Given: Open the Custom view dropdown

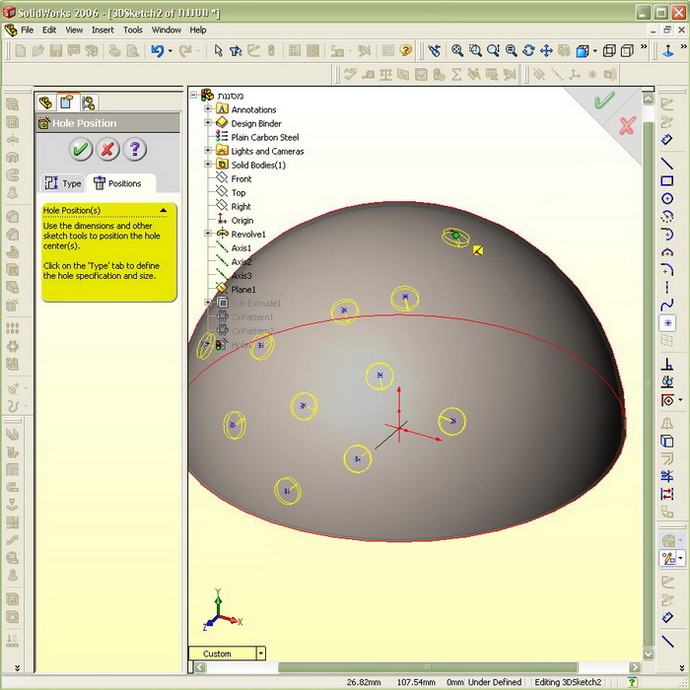Looking at the screenshot, I should [261, 653].
